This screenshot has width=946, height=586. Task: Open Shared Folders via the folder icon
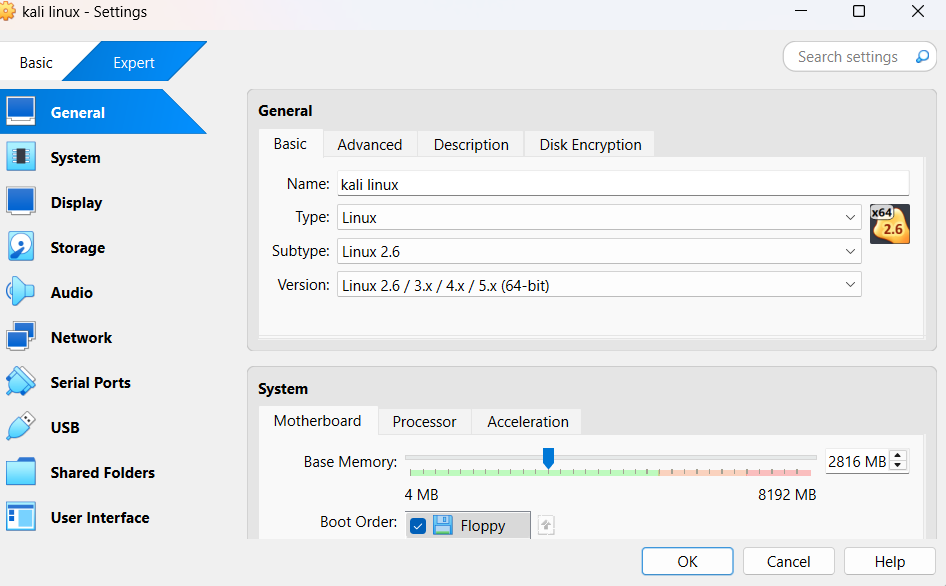click(21, 472)
